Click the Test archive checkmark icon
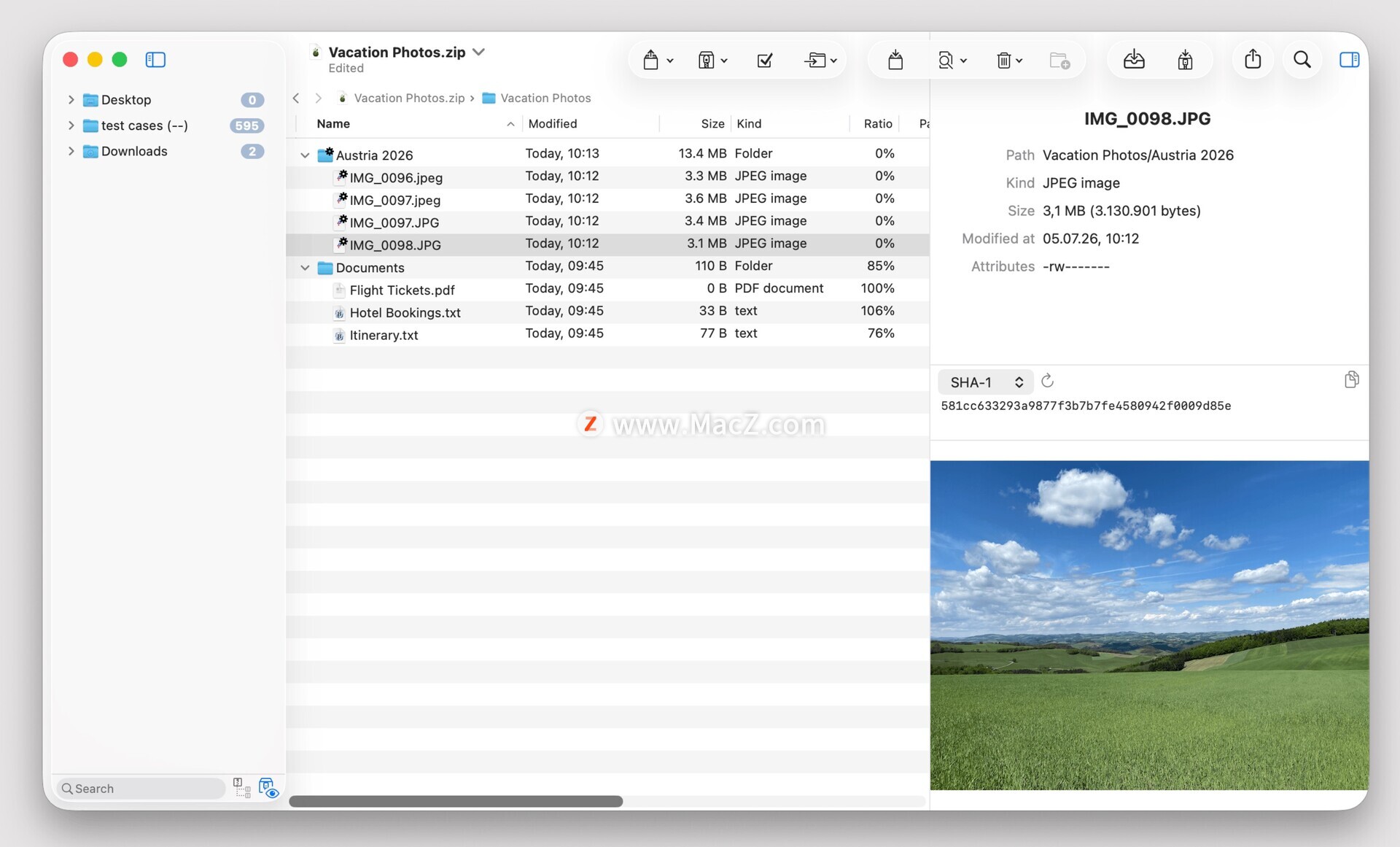This screenshot has width=1400, height=847. tap(765, 60)
